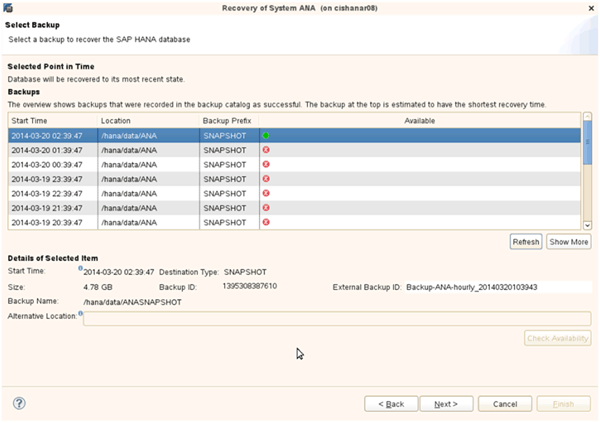Click the red unavailable icon for the 20:39:47 backup
Image resolution: width=600 pixels, height=423 pixels.
click(266, 222)
